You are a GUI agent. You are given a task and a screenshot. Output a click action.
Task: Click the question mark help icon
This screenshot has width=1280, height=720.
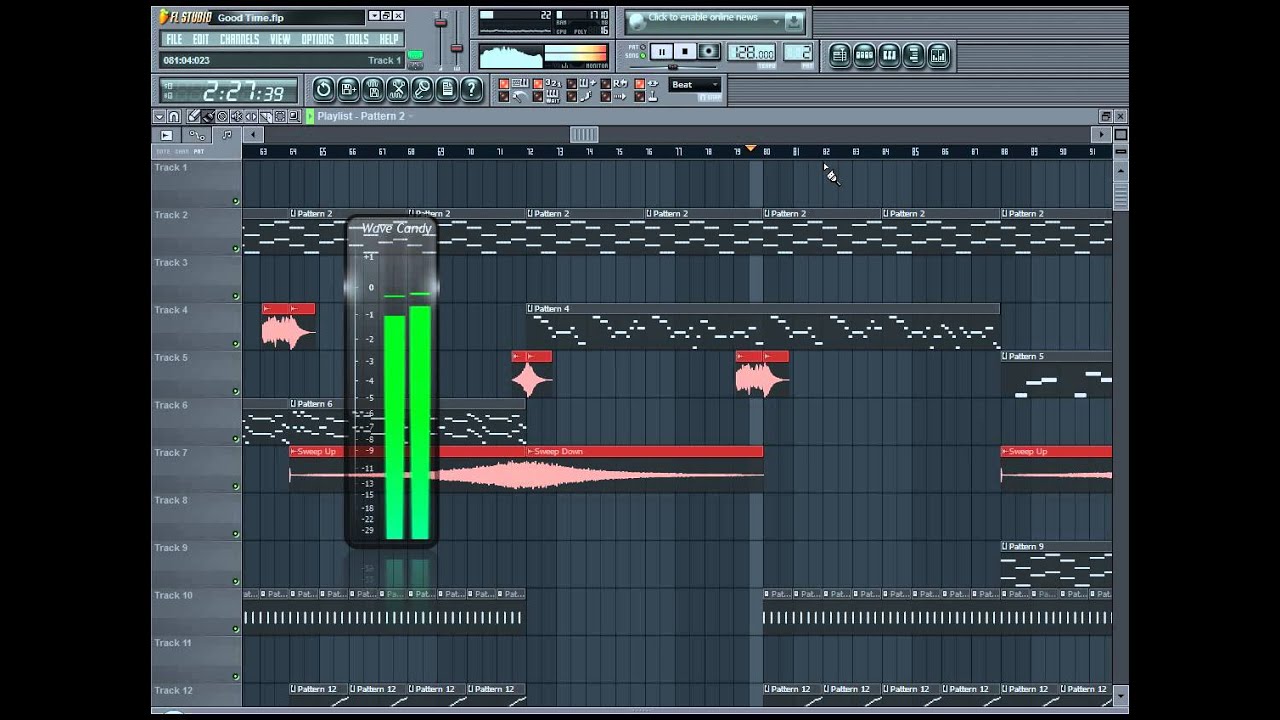tap(471, 89)
